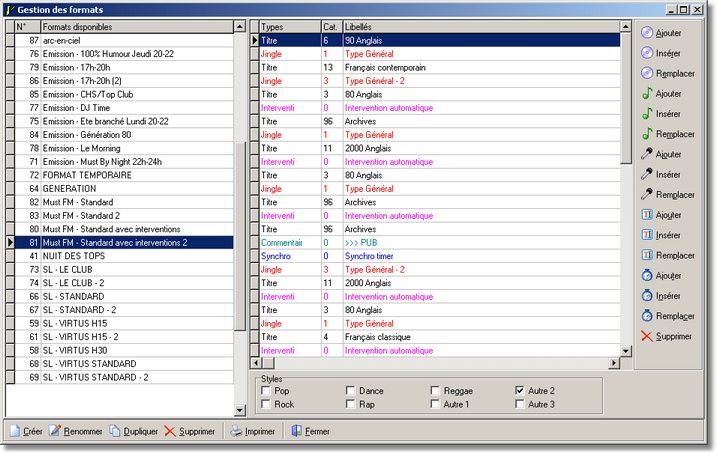The height and width of the screenshot is (454, 717).
Task: Select Emission - Le Morning format
Action: pyautogui.click(x=124, y=148)
